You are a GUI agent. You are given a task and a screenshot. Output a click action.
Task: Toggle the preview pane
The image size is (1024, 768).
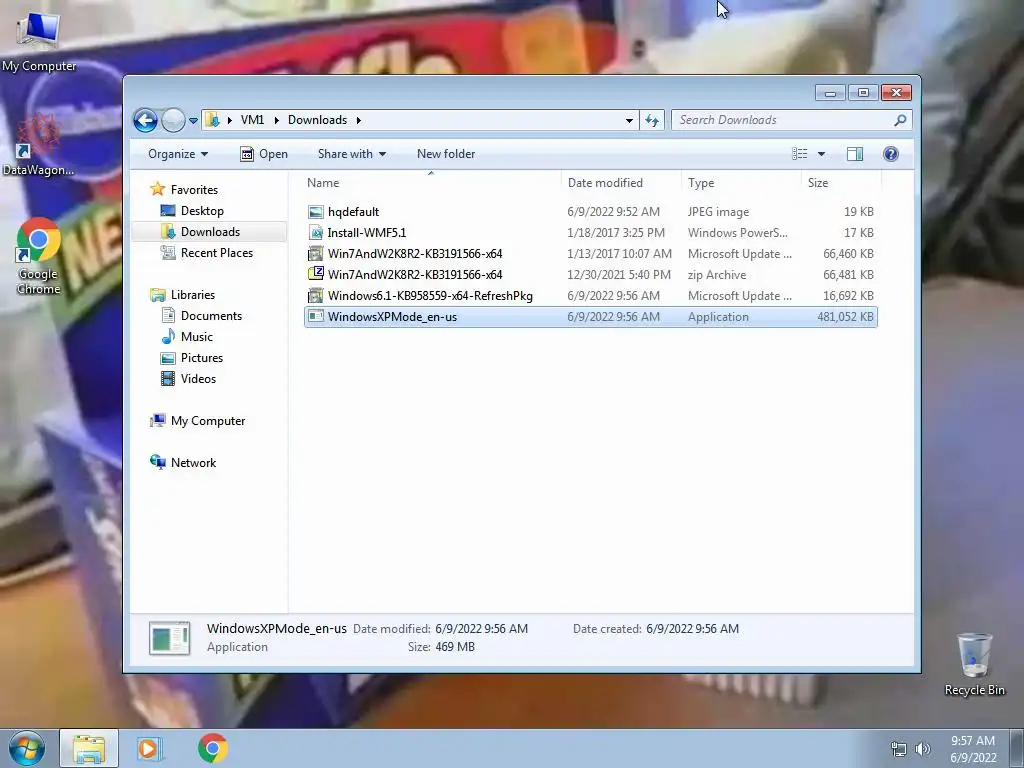[855, 154]
